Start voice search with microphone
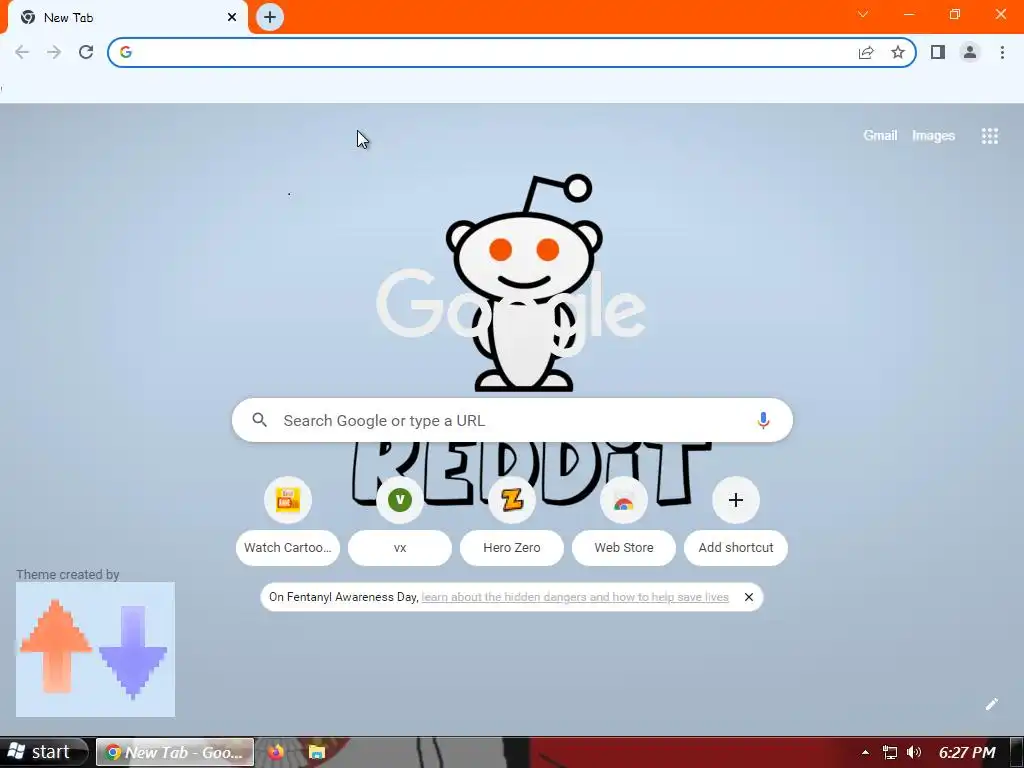 pyautogui.click(x=763, y=420)
